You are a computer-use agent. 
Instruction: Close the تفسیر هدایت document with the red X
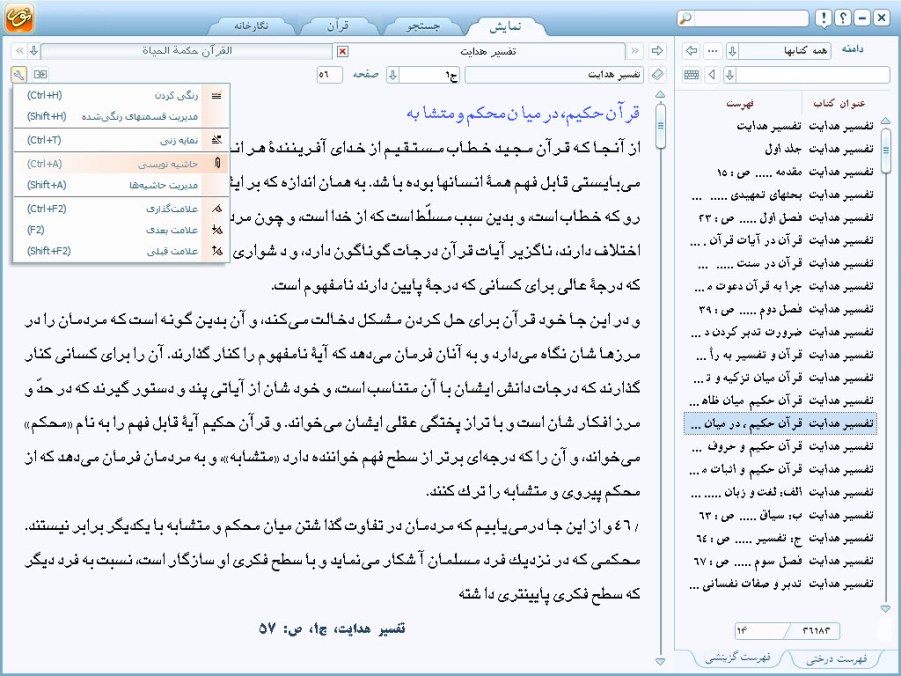(x=342, y=52)
